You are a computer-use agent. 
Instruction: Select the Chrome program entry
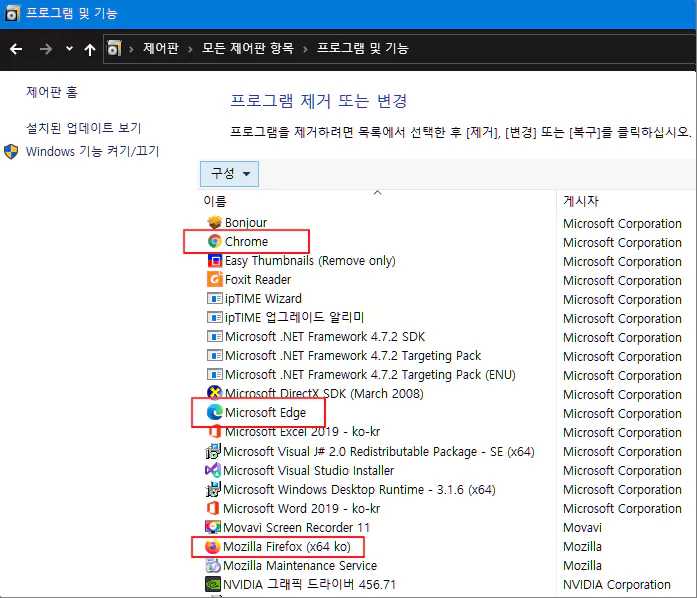click(x=246, y=241)
